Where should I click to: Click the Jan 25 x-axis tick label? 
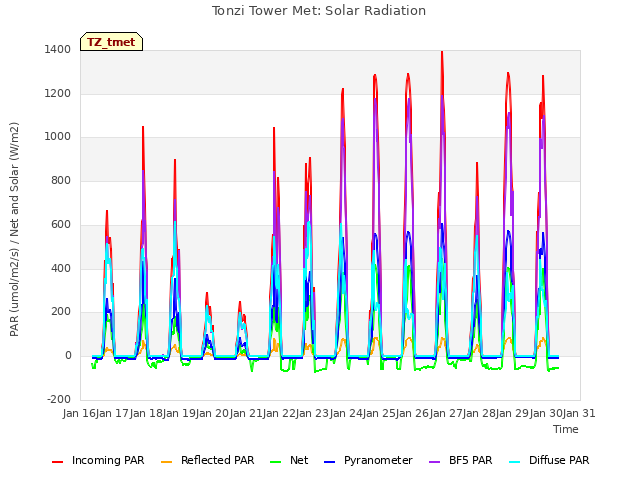(380, 413)
